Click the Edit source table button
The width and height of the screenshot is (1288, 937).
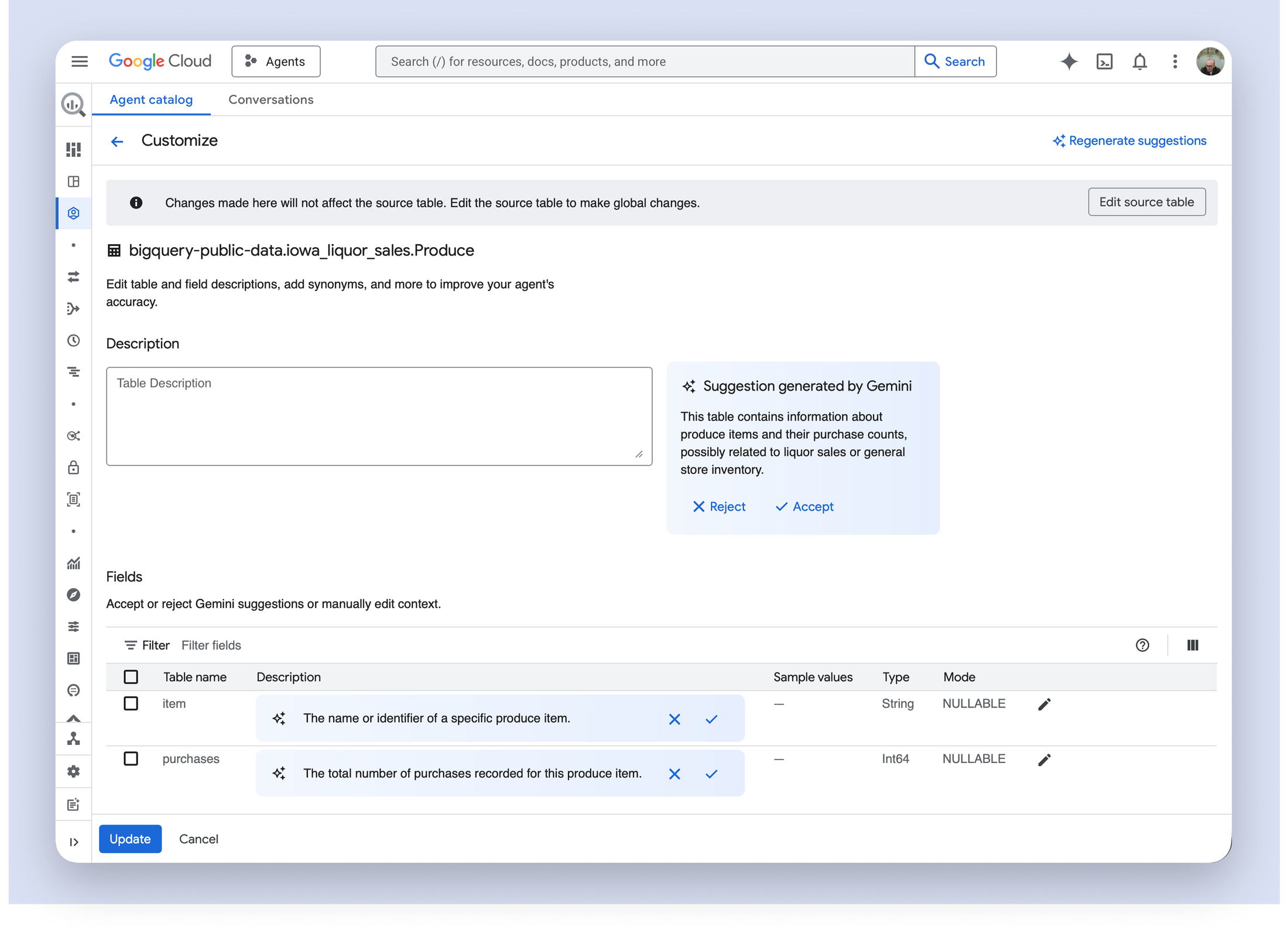coord(1146,202)
